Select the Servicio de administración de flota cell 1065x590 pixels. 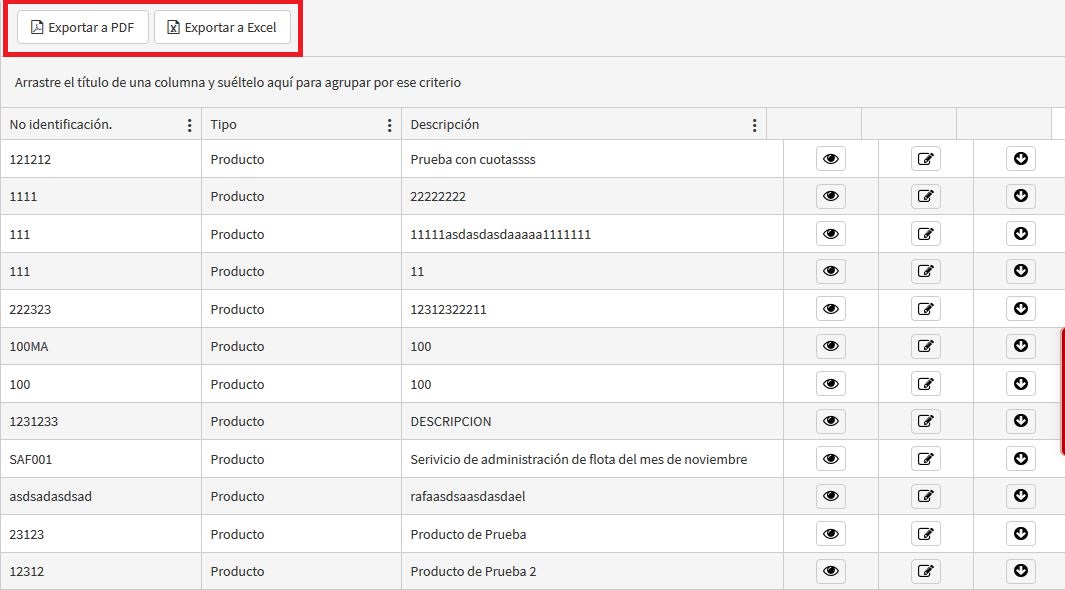point(579,460)
